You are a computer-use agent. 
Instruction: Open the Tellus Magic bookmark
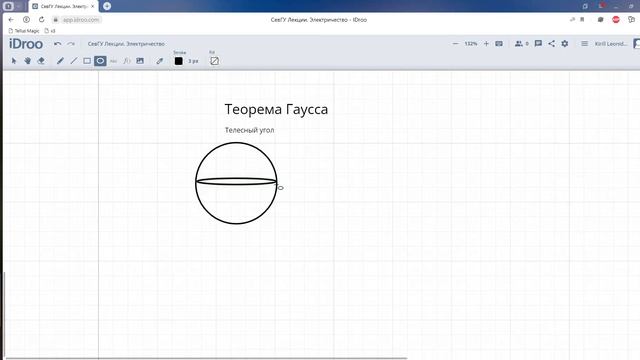(24, 31)
